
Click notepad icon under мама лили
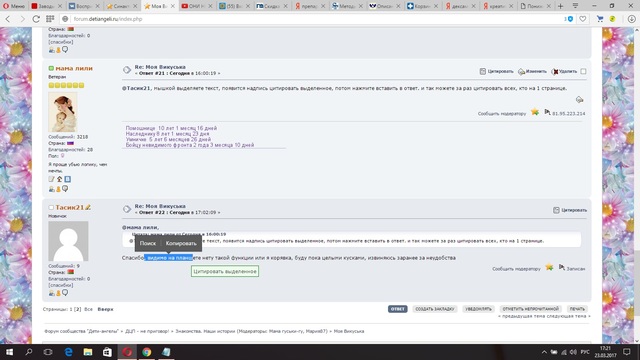(x=51, y=179)
